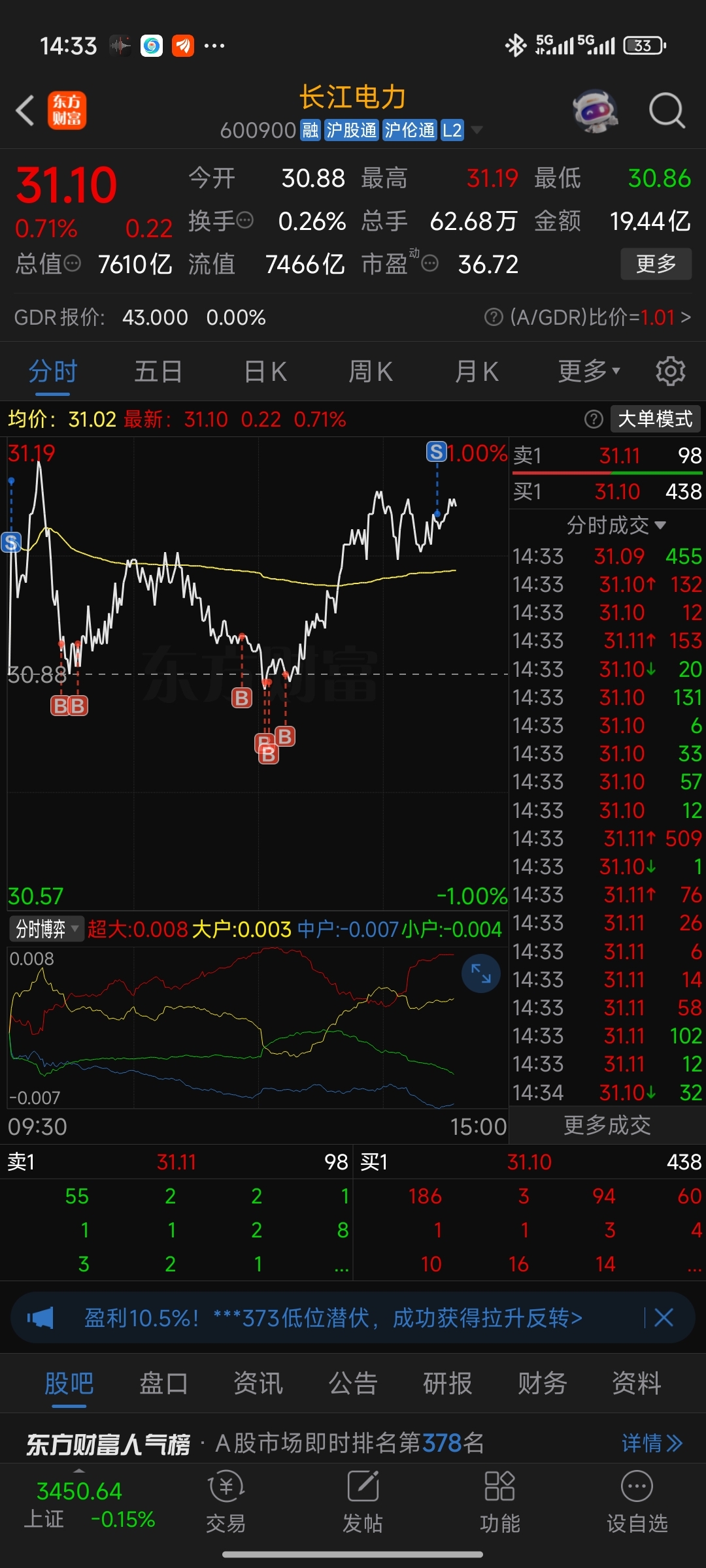The width and height of the screenshot is (706, 1568).
Task: Expand chart with fullscreen arrows icon
Action: click(x=481, y=973)
